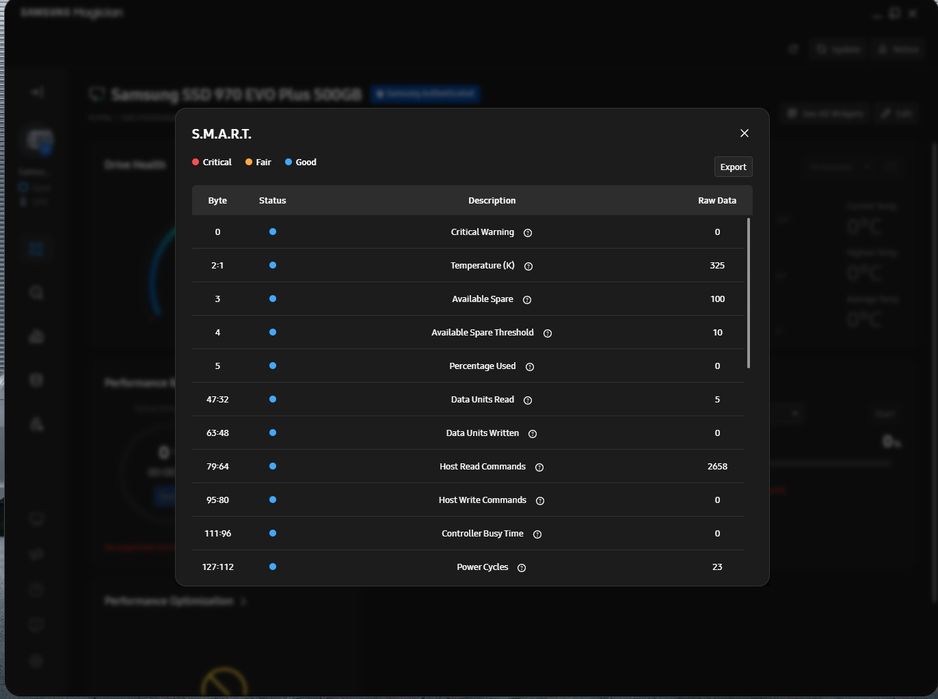Select the Critical Warning description text
This screenshot has width=938, height=699.
coord(482,232)
